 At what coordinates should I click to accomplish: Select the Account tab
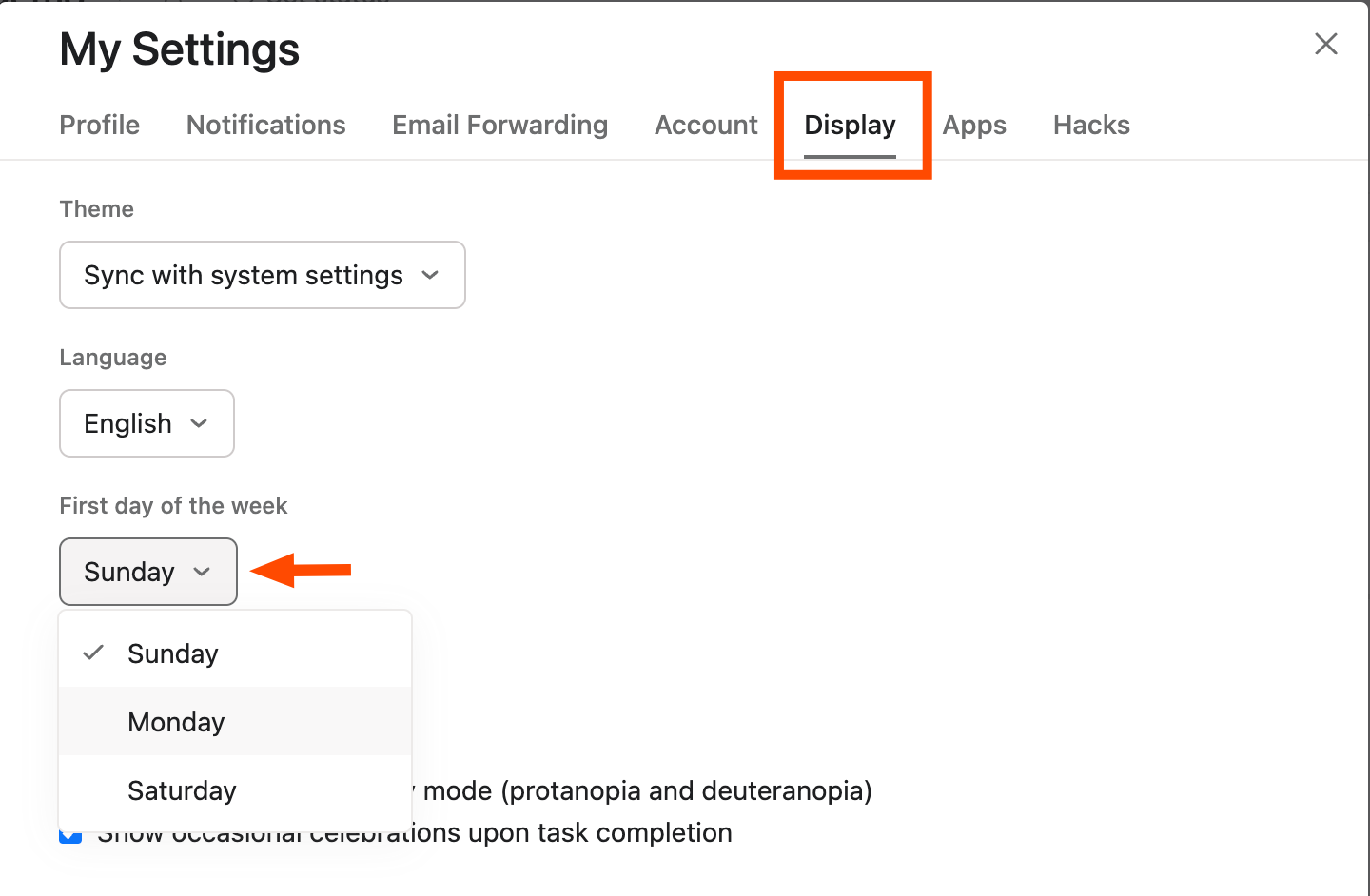click(706, 125)
